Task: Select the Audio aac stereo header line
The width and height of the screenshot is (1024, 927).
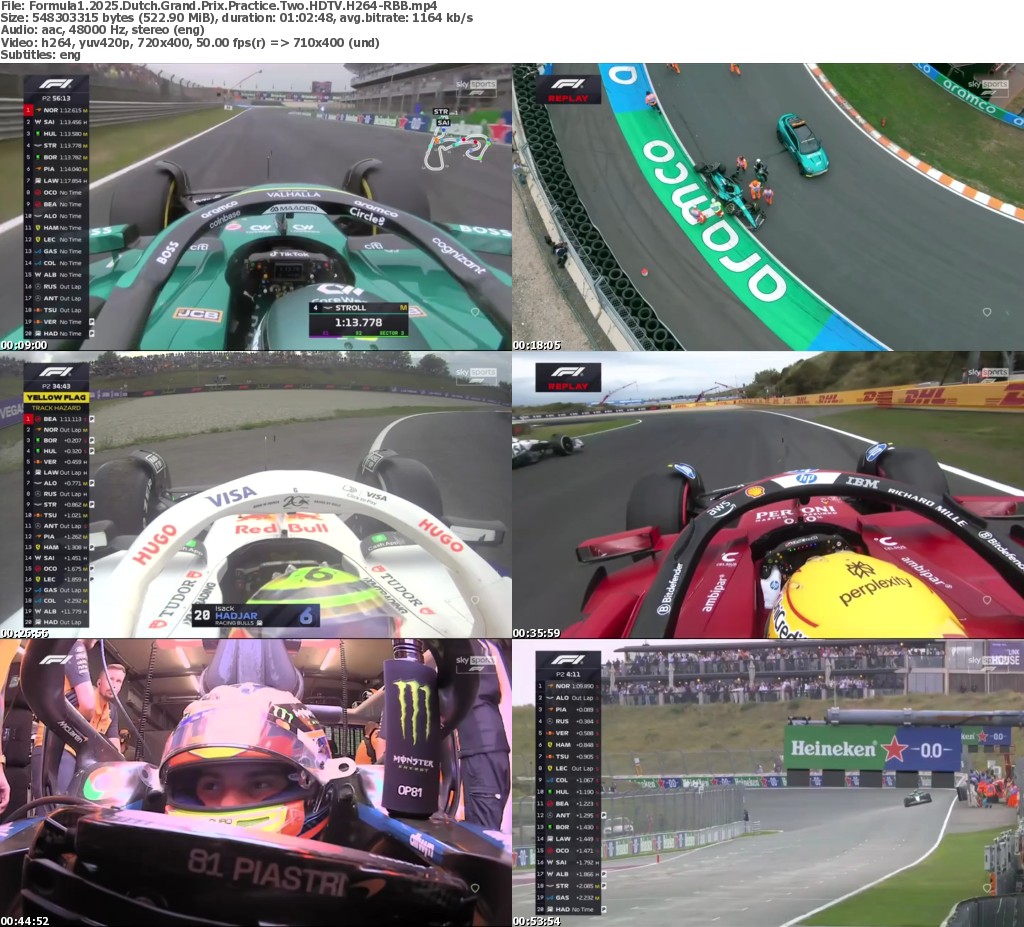Action: point(103,30)
